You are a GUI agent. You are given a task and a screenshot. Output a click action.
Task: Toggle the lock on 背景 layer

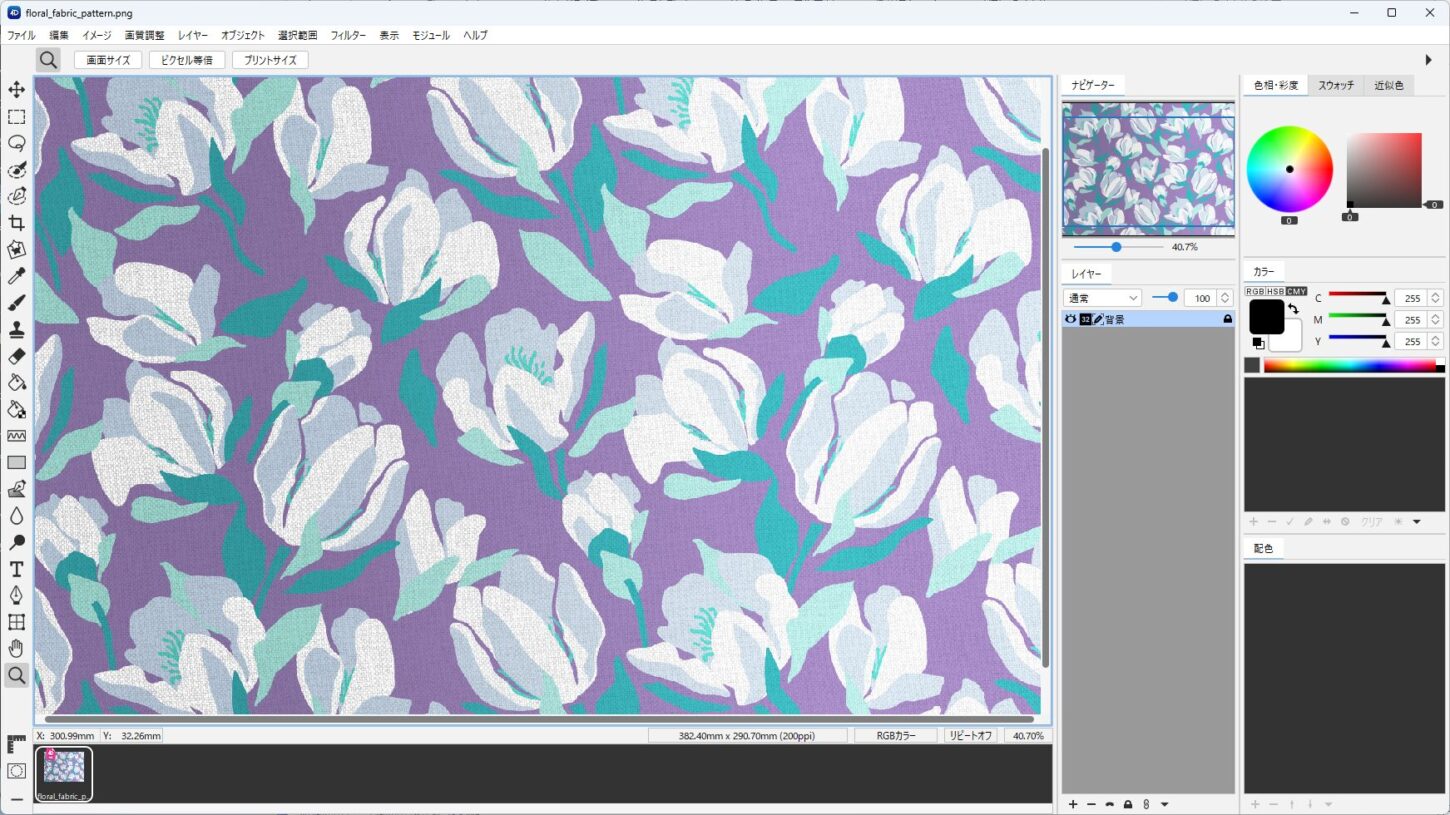coord(1227,319)
